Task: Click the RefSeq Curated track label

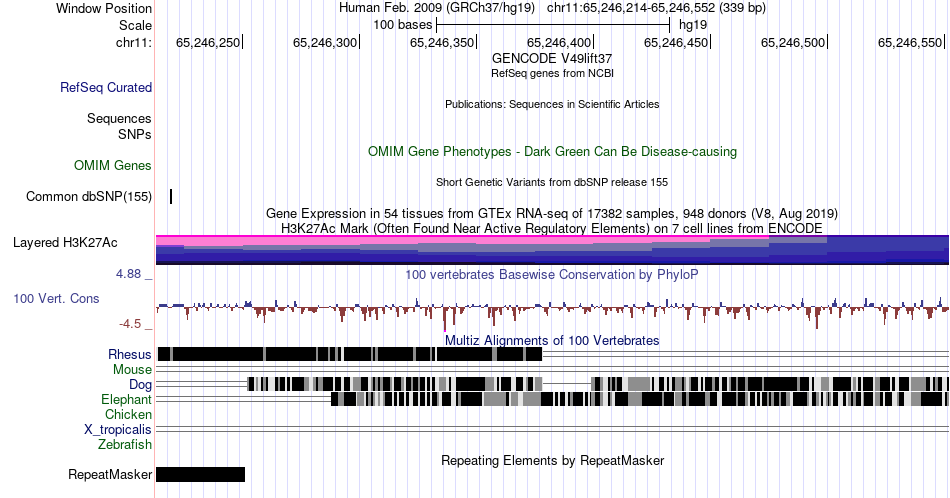Action: [106, 87]
